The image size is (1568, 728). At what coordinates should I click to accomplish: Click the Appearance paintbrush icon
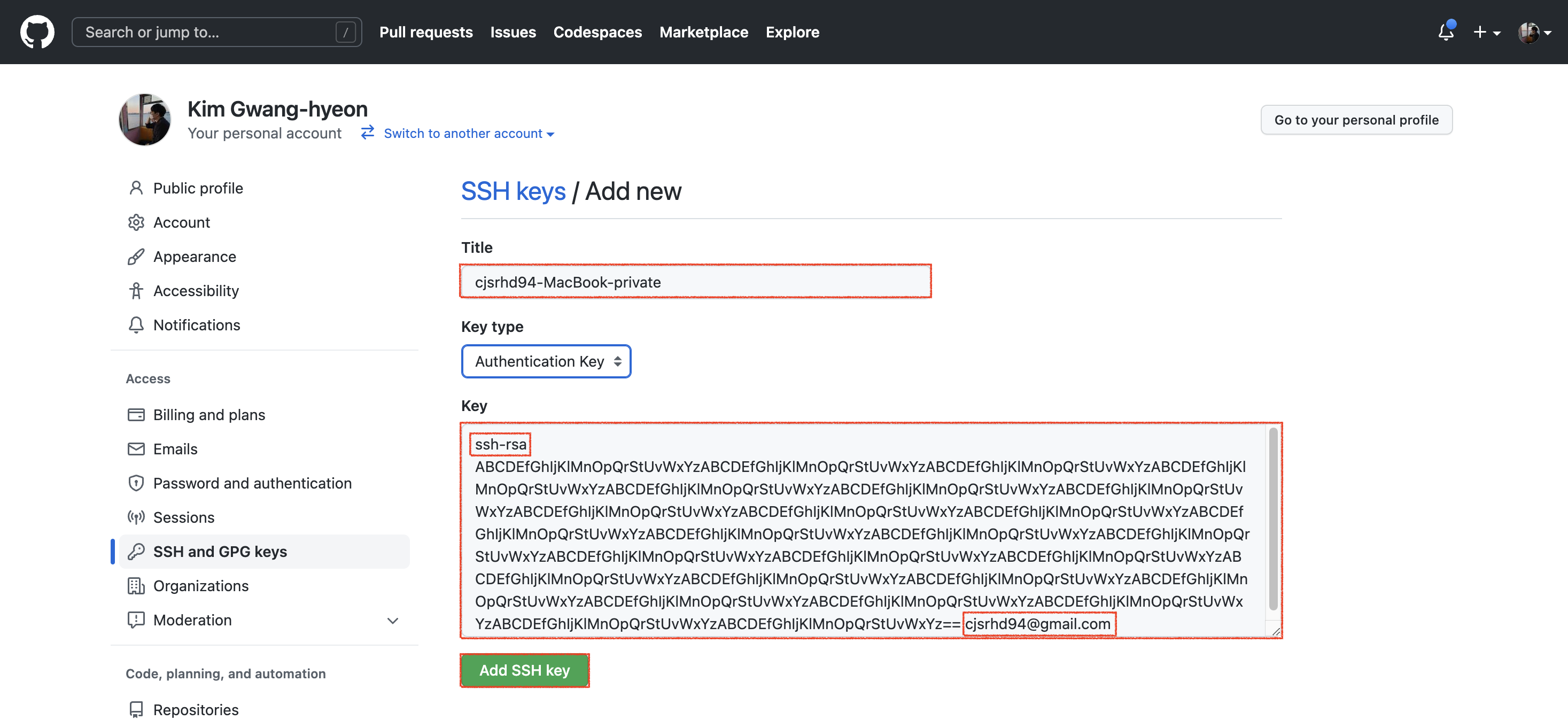136,257
